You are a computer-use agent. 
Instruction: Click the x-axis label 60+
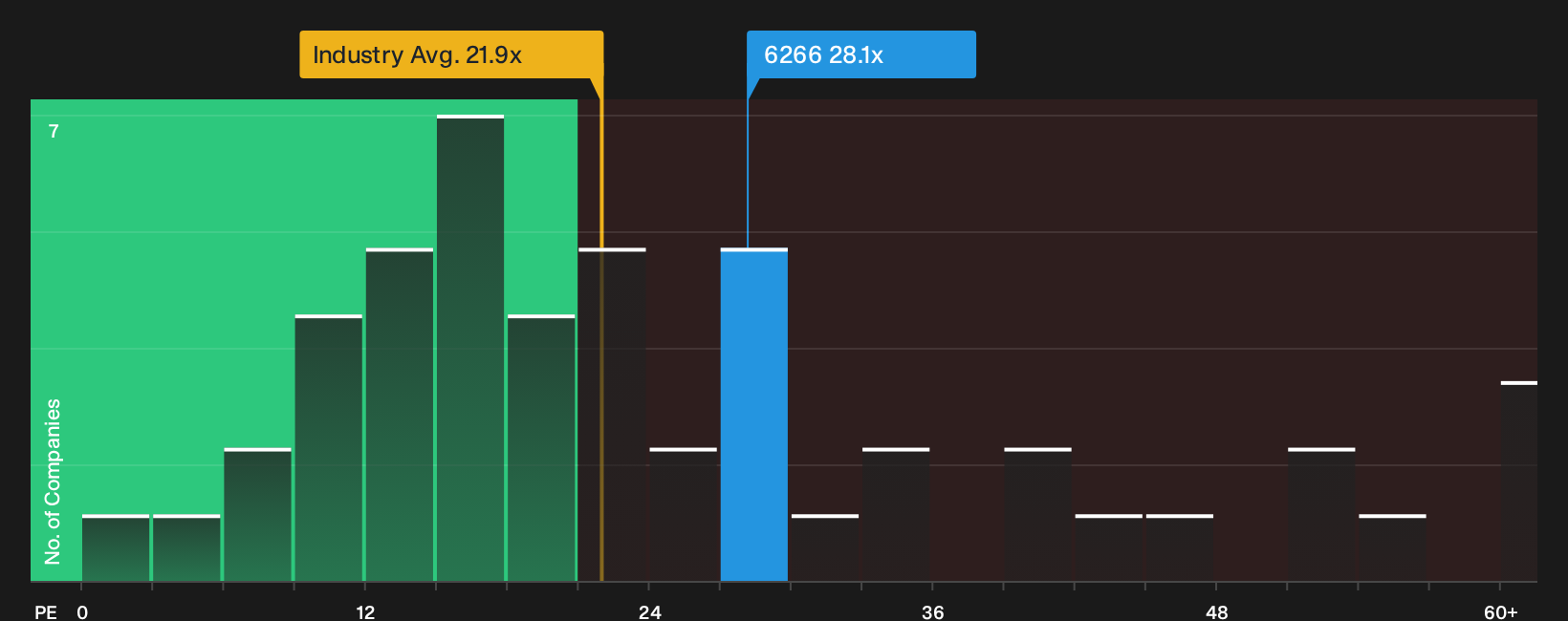pyautogui.click(x=1501, y=611)
